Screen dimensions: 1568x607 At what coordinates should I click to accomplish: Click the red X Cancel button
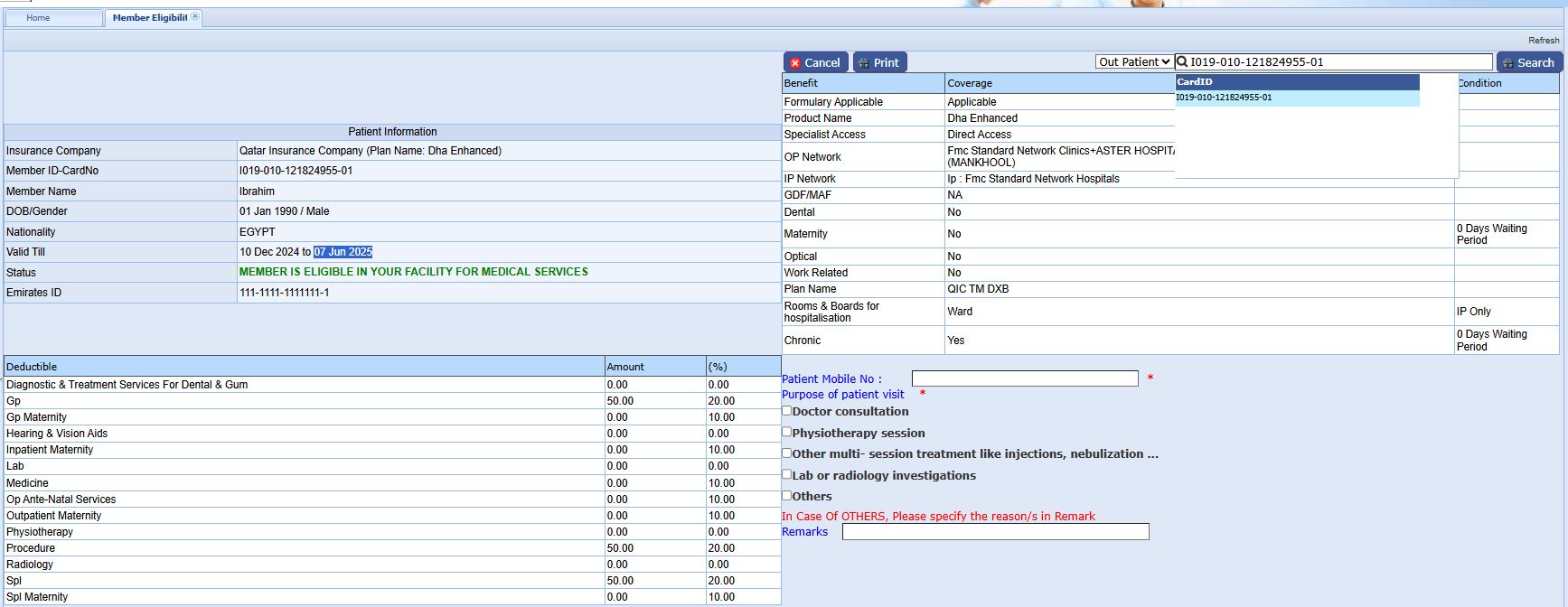point(815,62)
